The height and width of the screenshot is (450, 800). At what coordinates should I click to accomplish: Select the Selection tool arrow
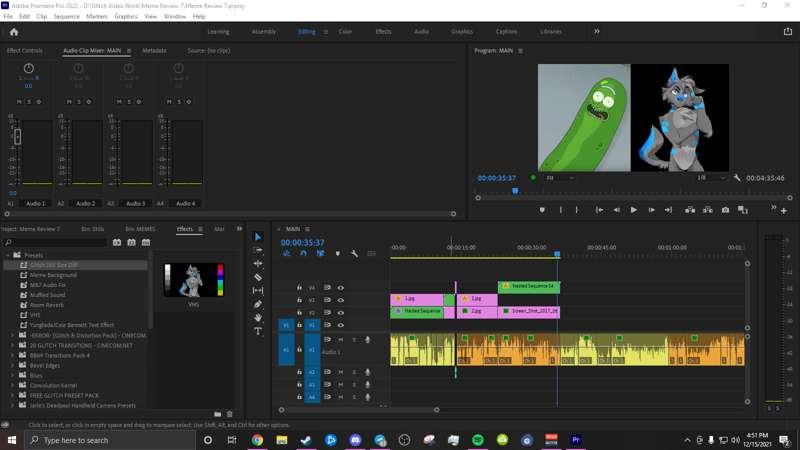pos(258,237)
